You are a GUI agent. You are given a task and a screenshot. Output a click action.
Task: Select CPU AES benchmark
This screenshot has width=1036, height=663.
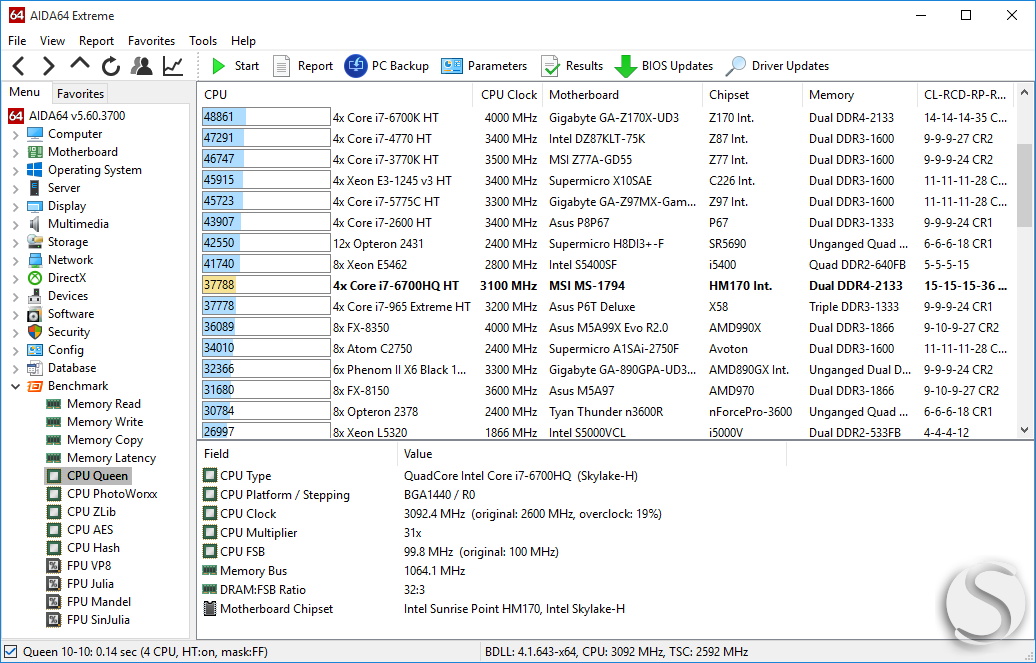click(90, 529)
